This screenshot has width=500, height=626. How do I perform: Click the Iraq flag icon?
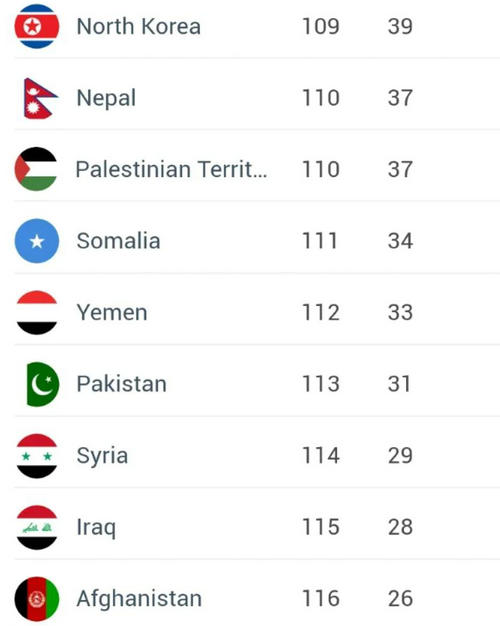[x=37, y=527]
